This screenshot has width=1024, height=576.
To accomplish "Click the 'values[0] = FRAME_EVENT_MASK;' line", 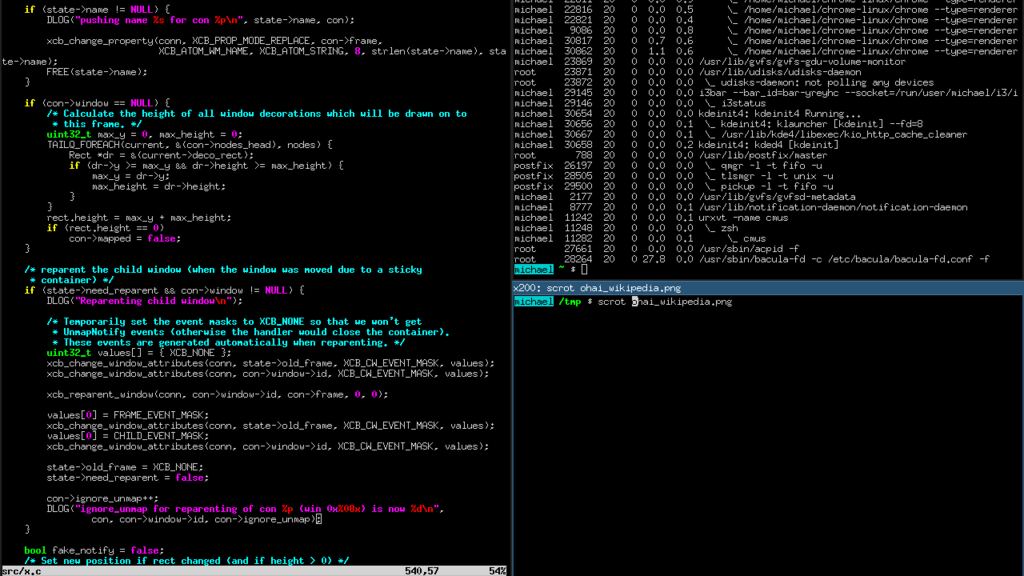I will coord(128,415).
